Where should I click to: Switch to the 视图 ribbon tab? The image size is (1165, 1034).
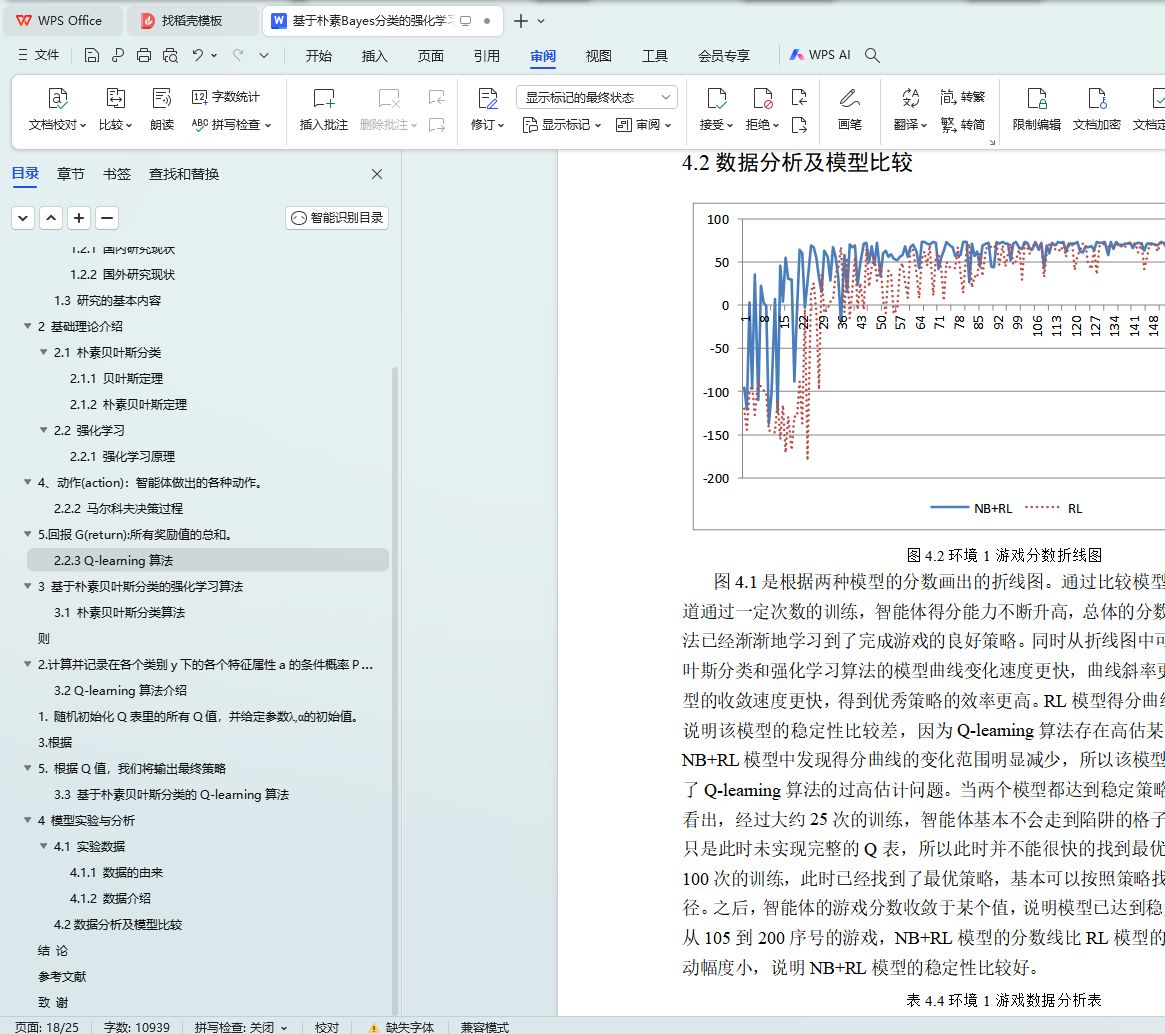(598, 56)
